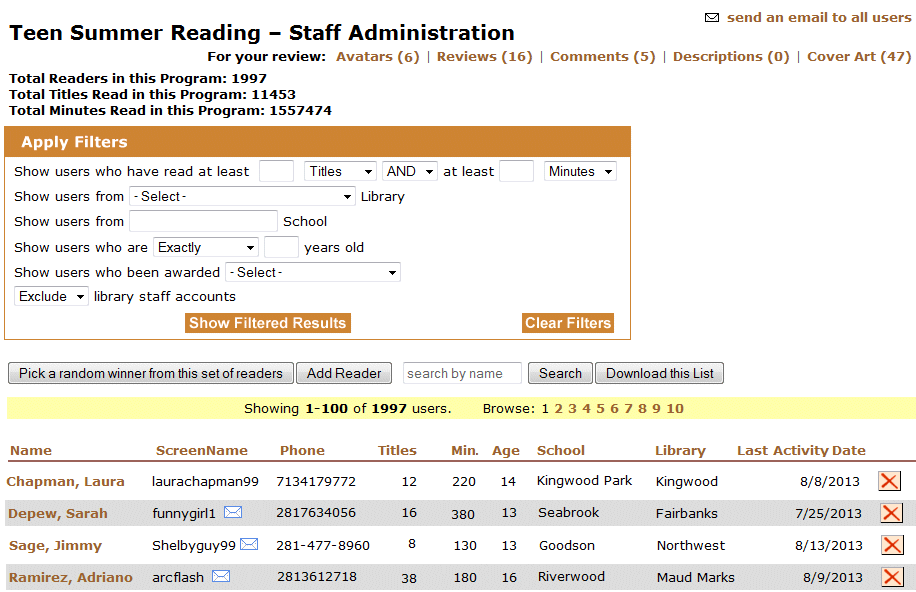The width and height of the screenshot is (916, 592).
Task: Go to Cover Art (47) review
Action: point(859,57)
